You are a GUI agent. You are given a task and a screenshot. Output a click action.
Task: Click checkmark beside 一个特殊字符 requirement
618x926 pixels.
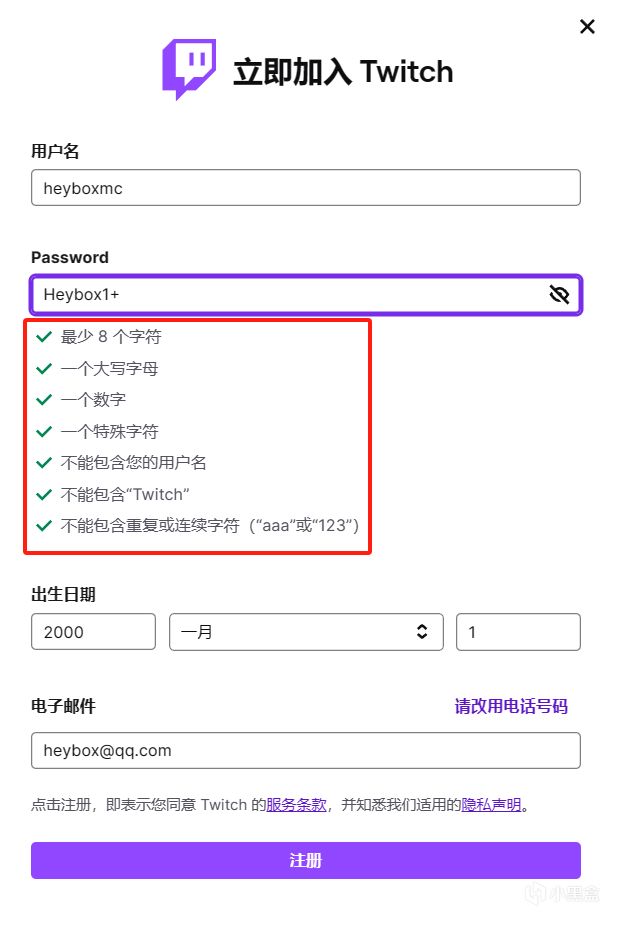tap(43, 432)
